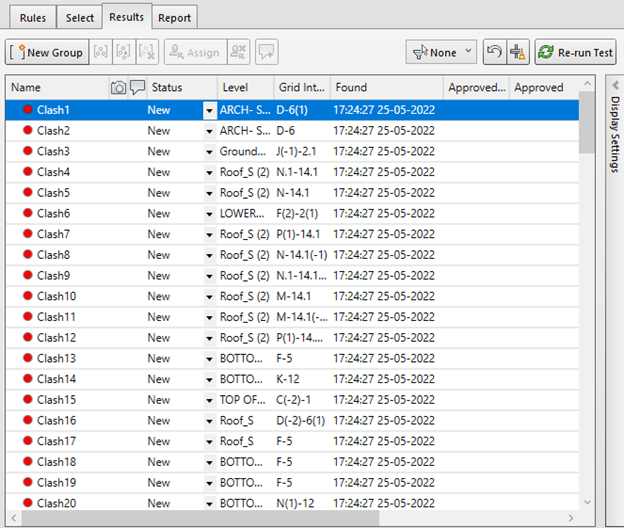The width and height of the screenshot is (624, 528).
Task: Click the Add Comment speech bubble icon
Action: [266, 52]
